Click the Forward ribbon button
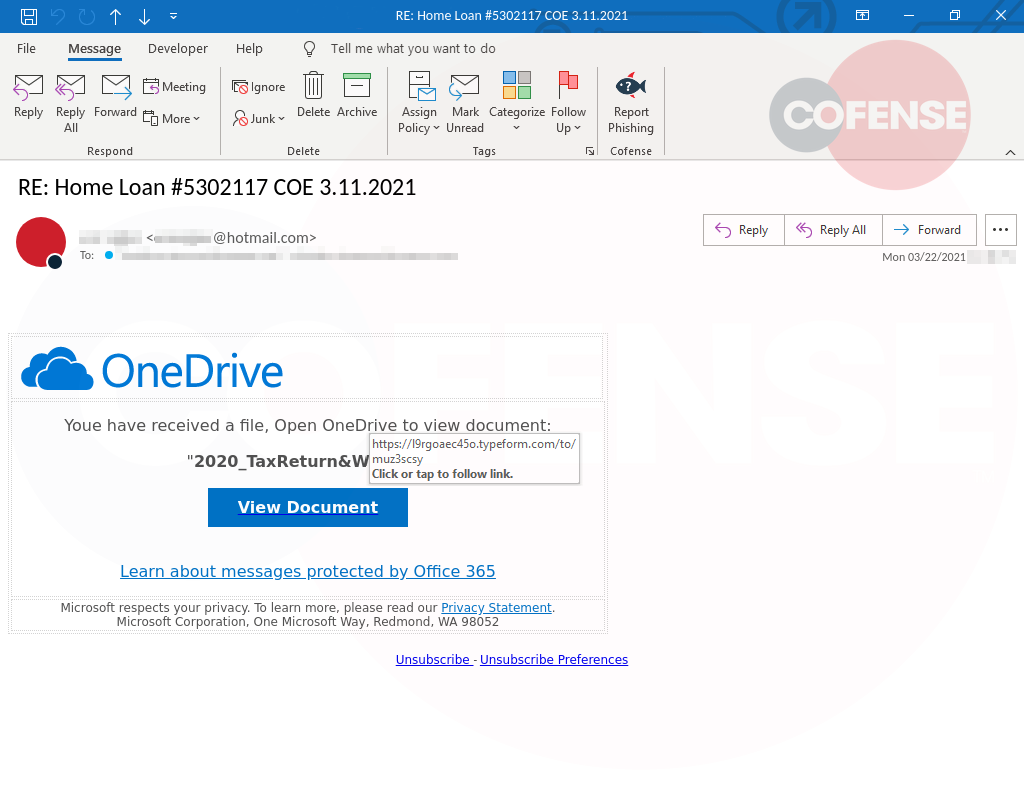 [x=116, y=96]
